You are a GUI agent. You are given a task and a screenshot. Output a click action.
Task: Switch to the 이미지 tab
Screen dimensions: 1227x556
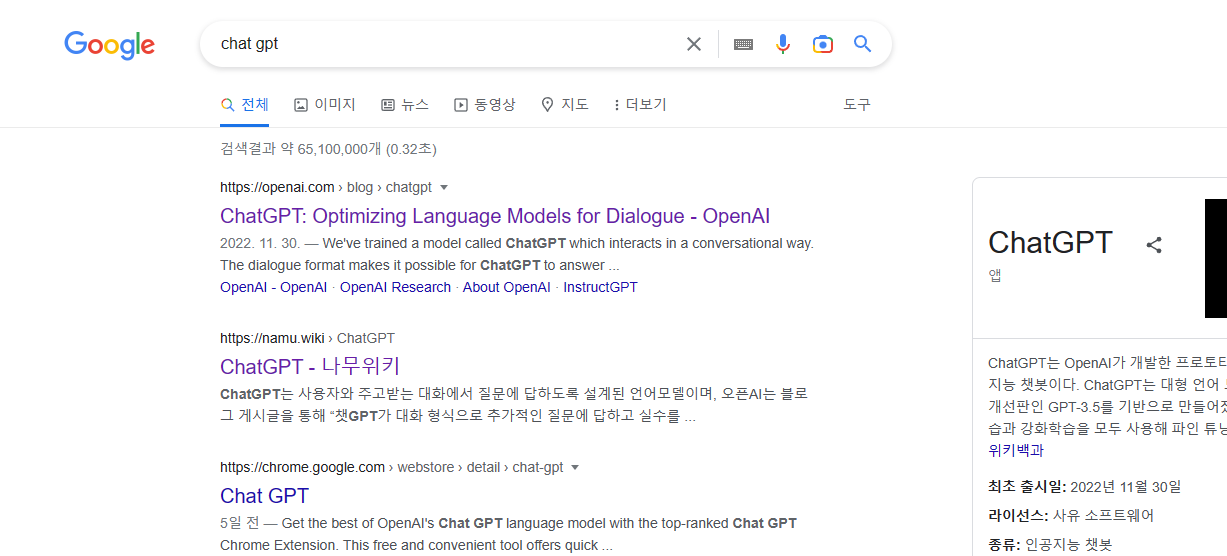pos(325,104)
